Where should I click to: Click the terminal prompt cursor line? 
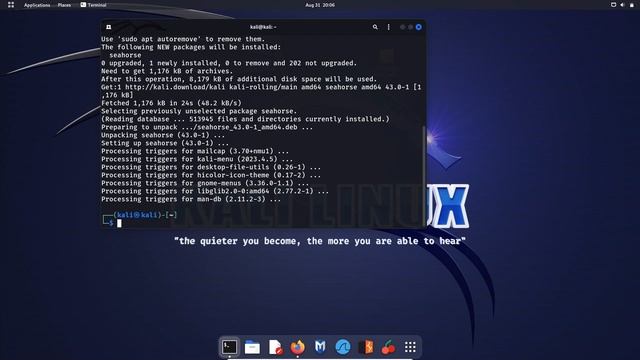119,223
